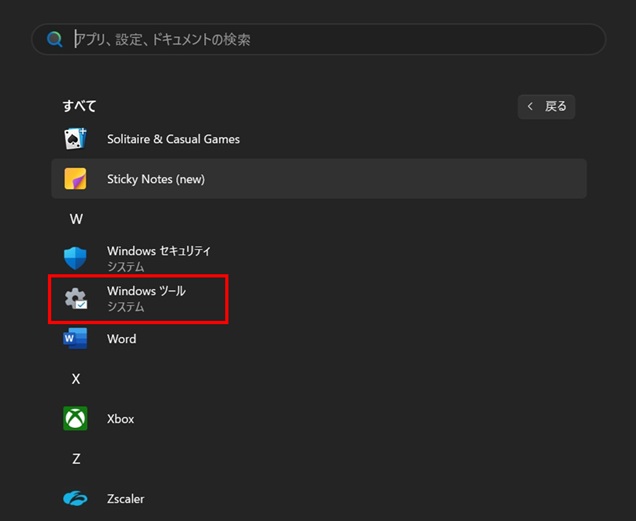636x521 pixels.
Task: Open Windows ツール by its text label
Action: pos(146,291)
